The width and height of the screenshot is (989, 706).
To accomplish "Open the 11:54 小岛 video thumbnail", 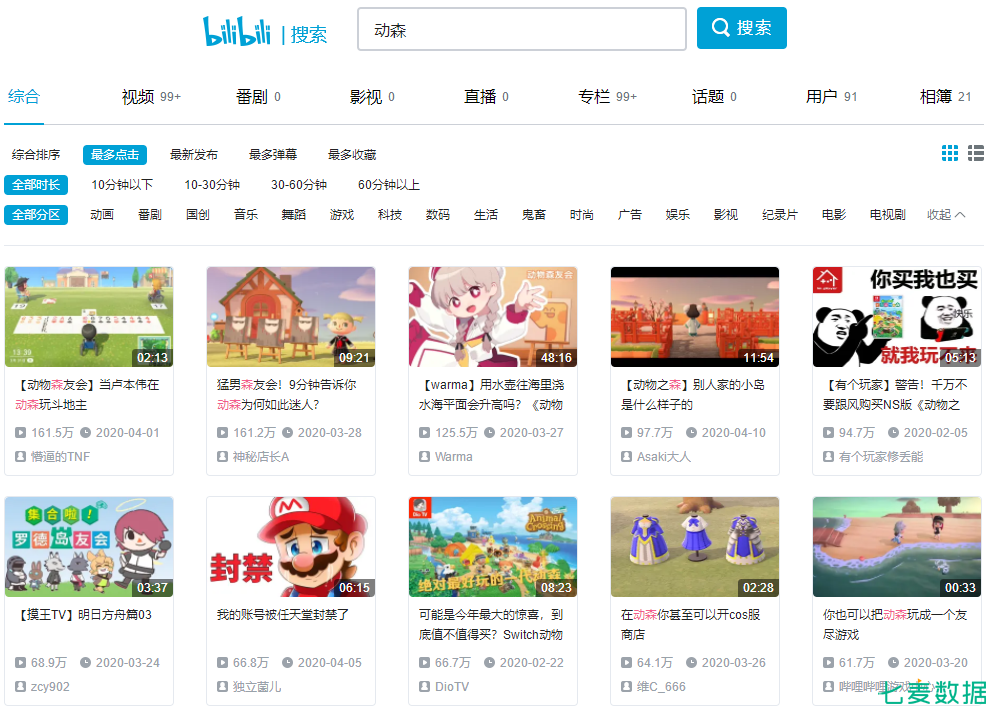I will tap(694, 317).
